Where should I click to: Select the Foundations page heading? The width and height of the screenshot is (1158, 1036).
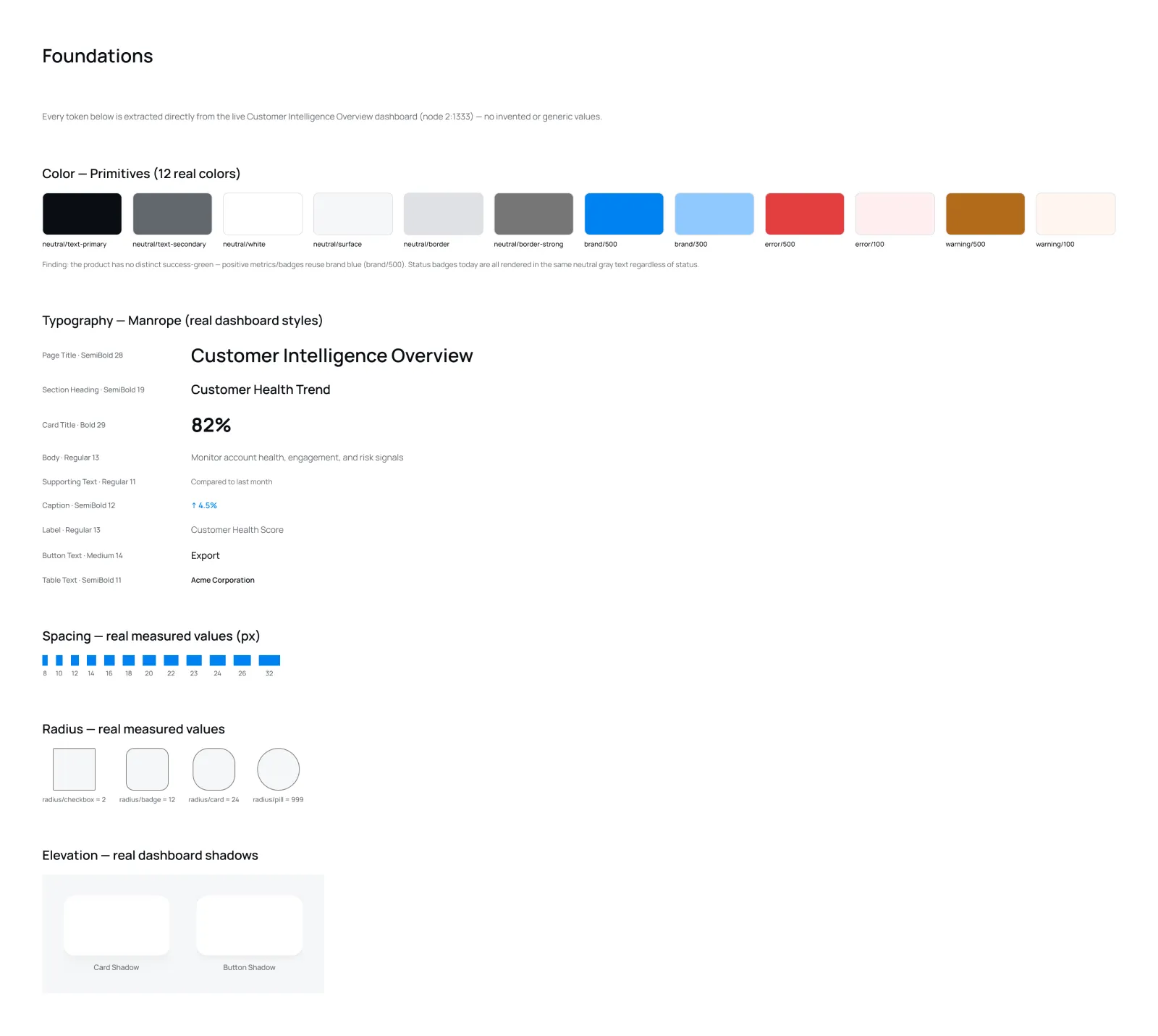[98, 56]
